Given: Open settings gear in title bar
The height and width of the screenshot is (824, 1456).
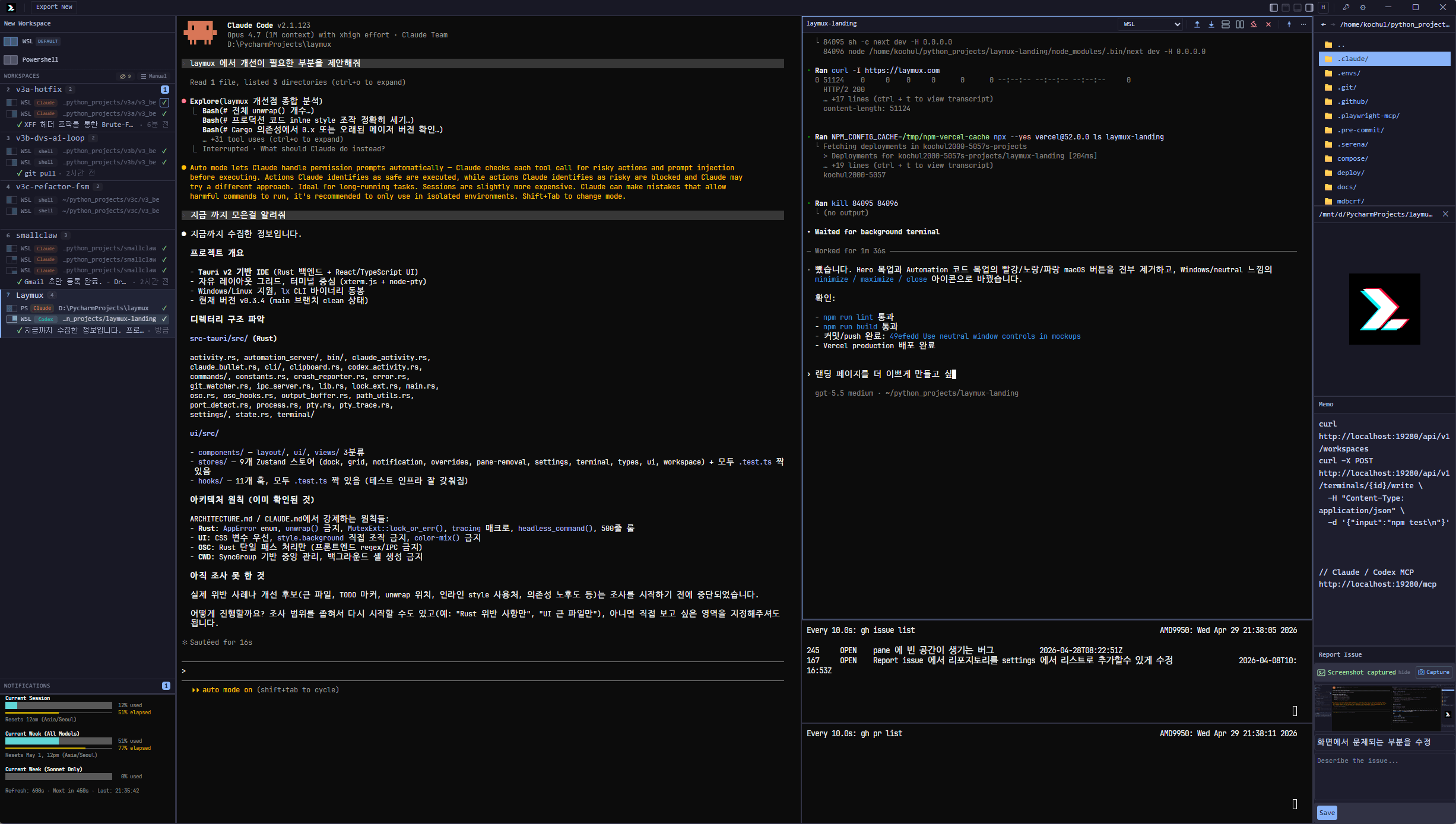Looking at the screenshot, I should [1363, 8].
